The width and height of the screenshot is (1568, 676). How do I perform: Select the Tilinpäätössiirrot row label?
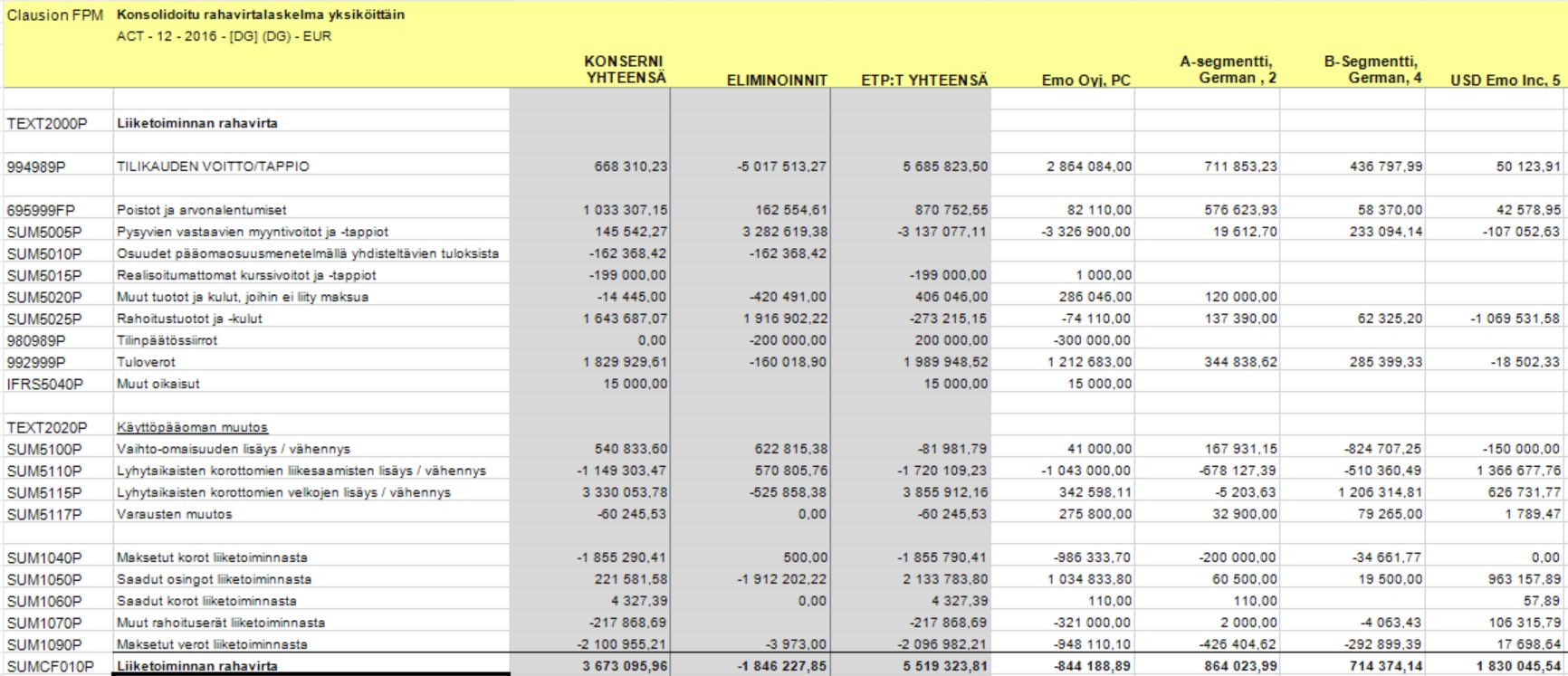click(x=167, y=340)
